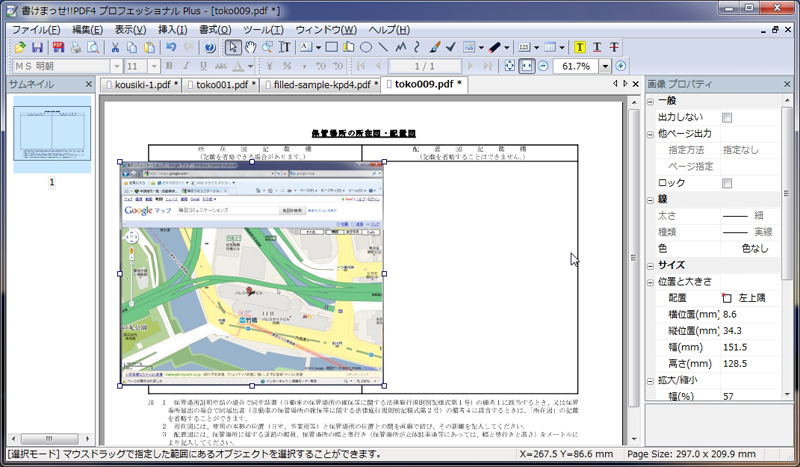Image resolution: width=800 pixels, height=467 pixels.
Task: Select the text box insert tool
Action: pos(306,47)
